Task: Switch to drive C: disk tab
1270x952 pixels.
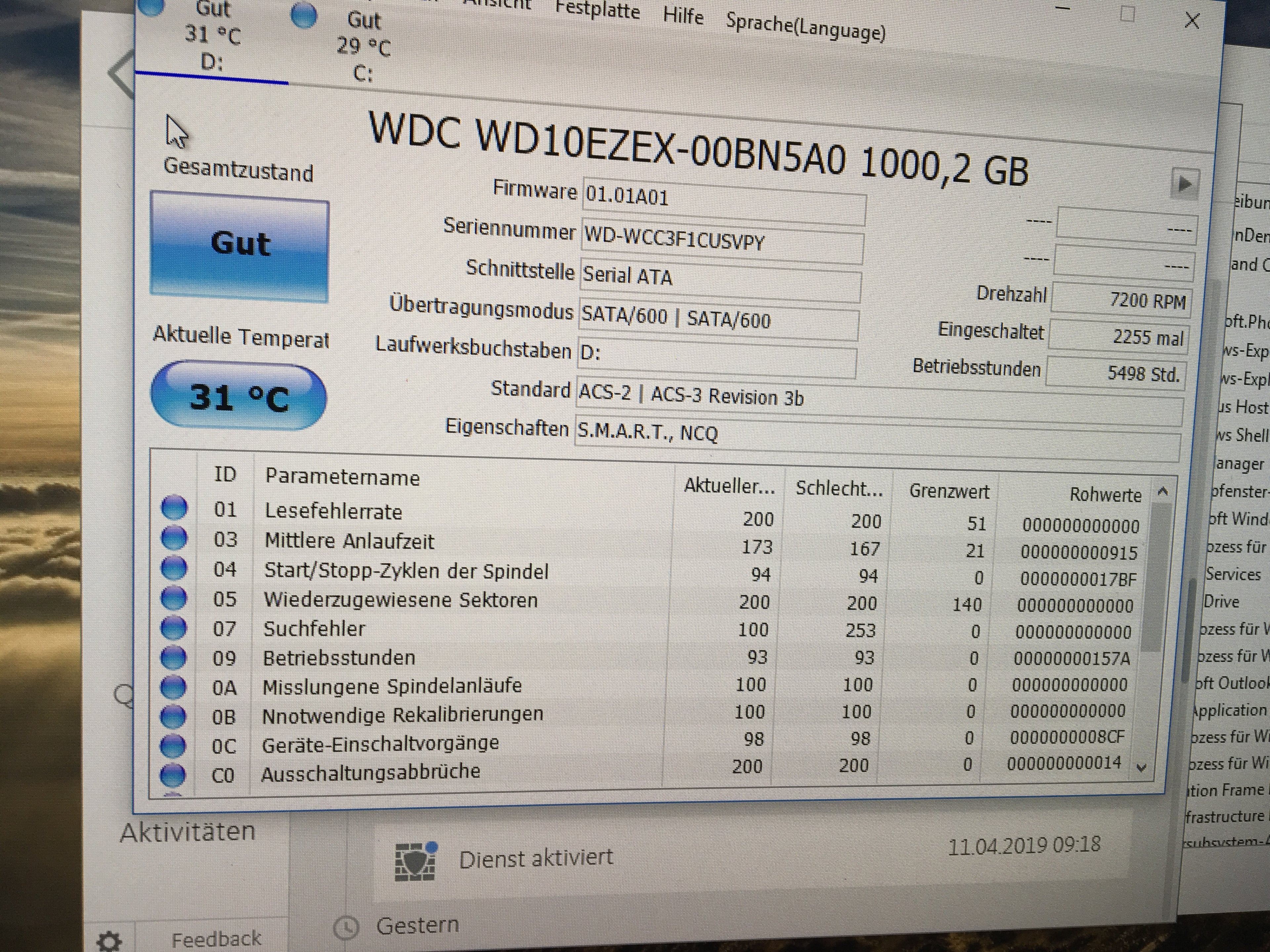Action: pos(363,46)
